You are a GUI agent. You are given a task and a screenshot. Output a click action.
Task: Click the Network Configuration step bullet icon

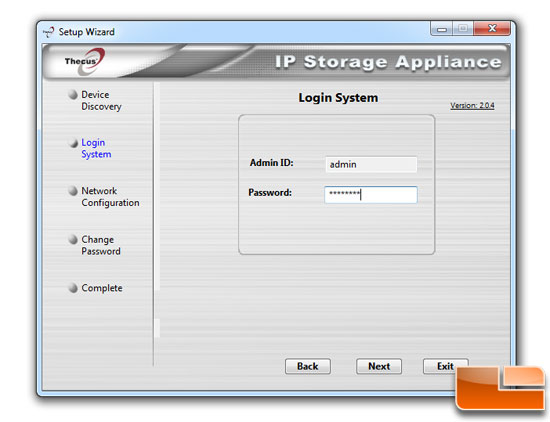point(73,191)
